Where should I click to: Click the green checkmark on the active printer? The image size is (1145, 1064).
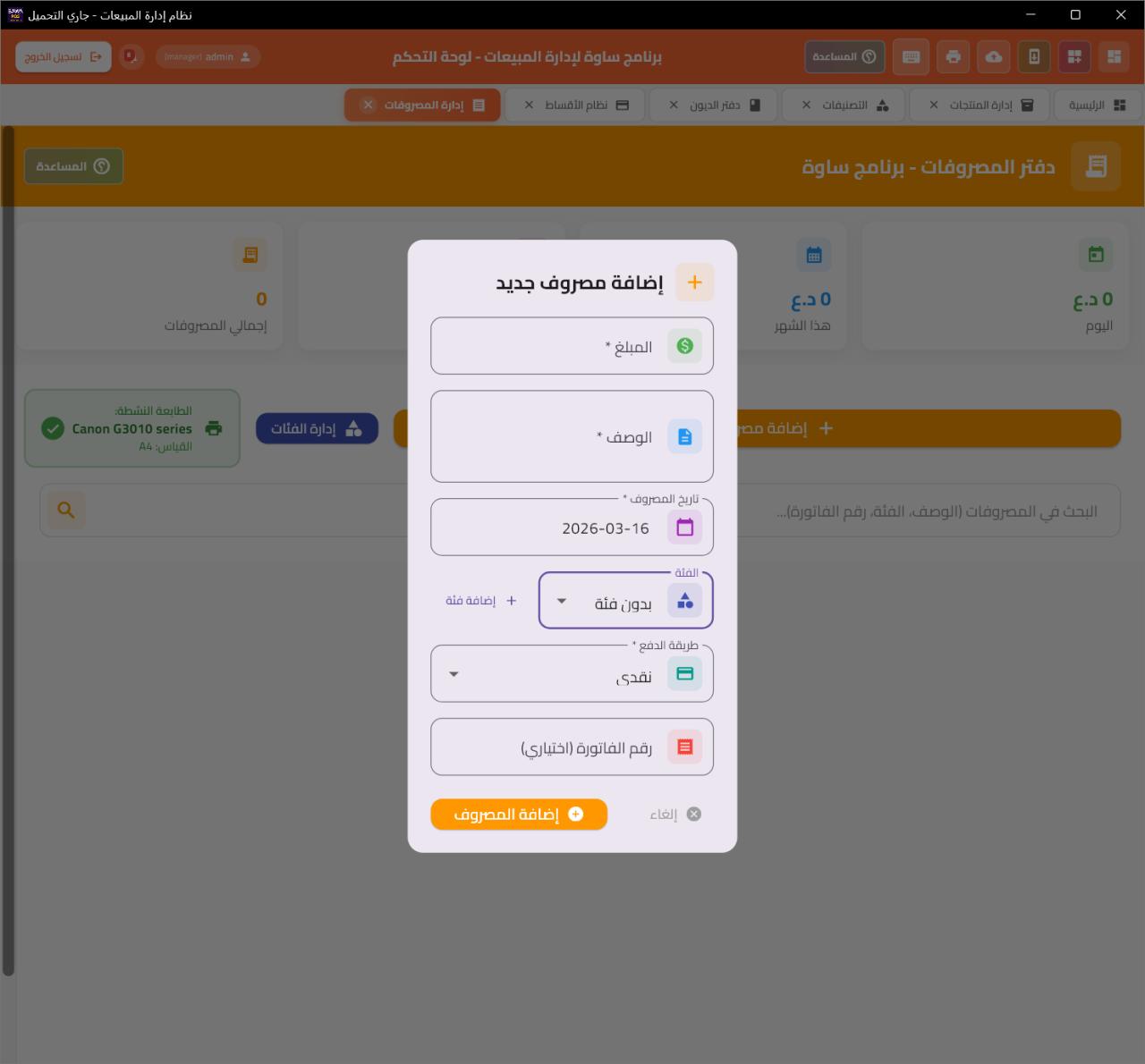53,428
